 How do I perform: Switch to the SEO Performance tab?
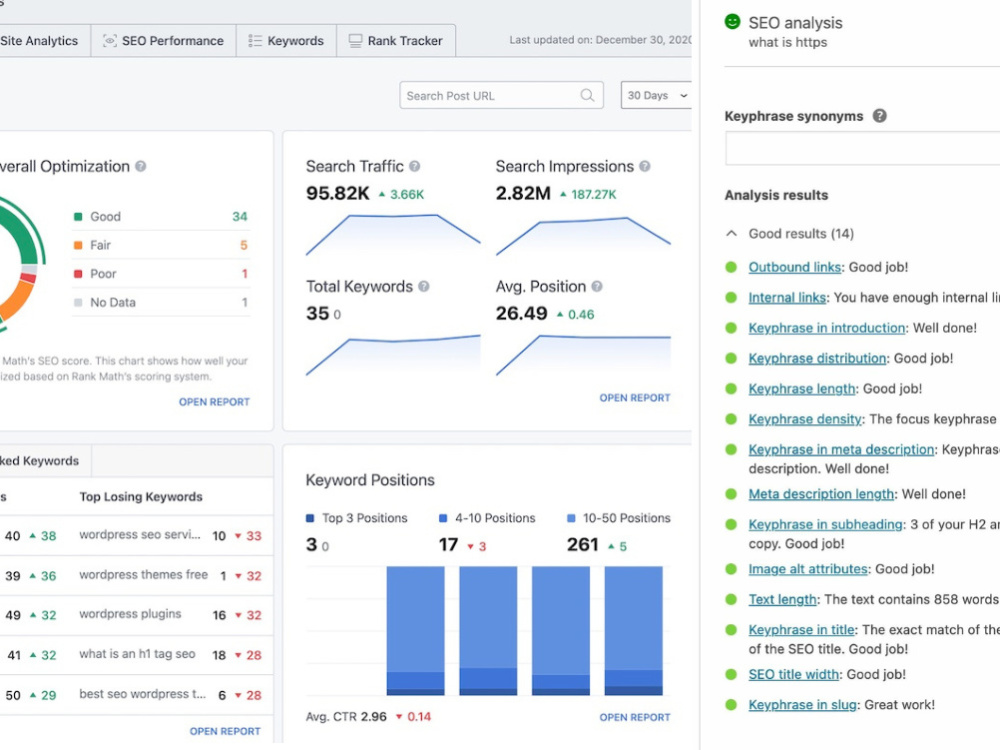click(x=163, y=41)
